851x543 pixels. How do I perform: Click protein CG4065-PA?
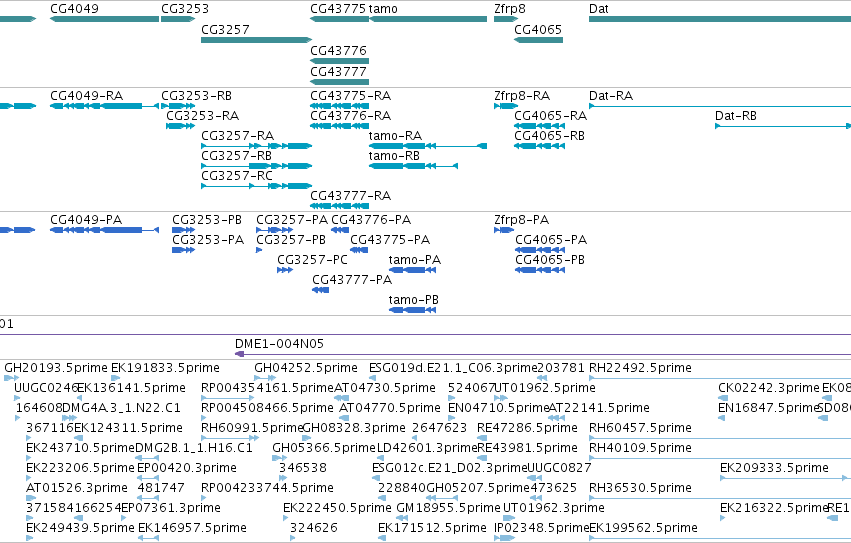[540, 250]
